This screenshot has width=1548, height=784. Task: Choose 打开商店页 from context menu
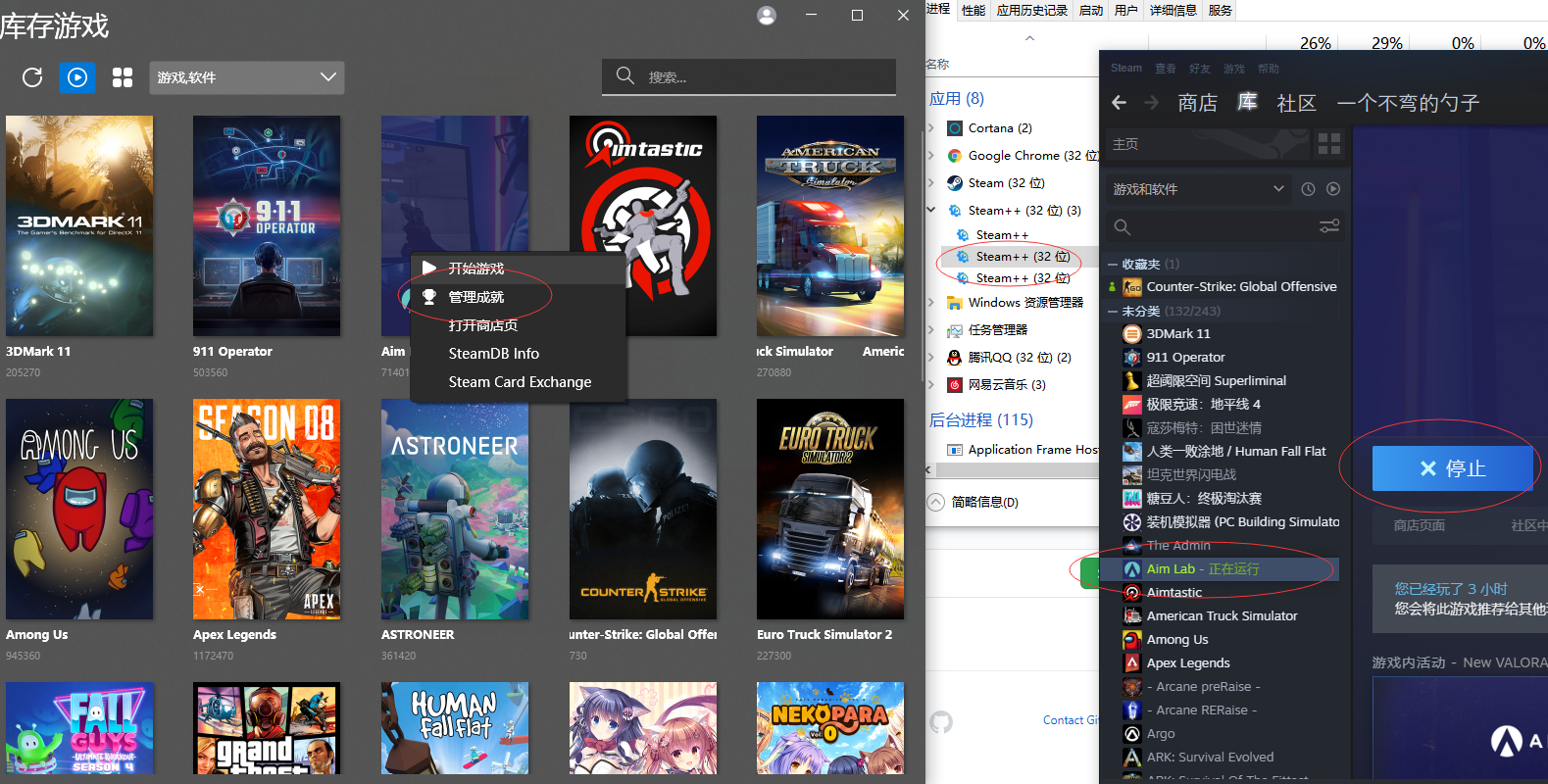coord(518,325)
